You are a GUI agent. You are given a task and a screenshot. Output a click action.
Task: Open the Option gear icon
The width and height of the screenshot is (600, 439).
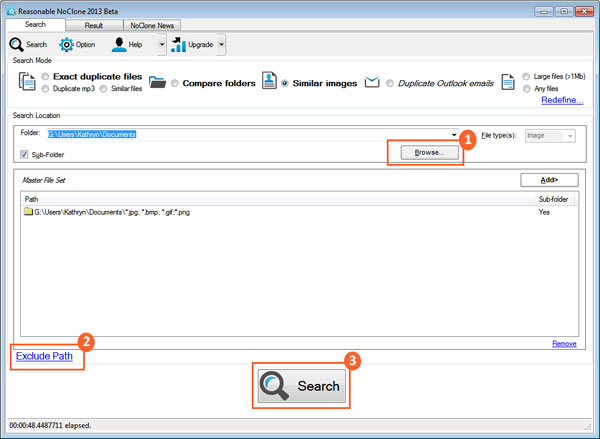tap(66, 45)
